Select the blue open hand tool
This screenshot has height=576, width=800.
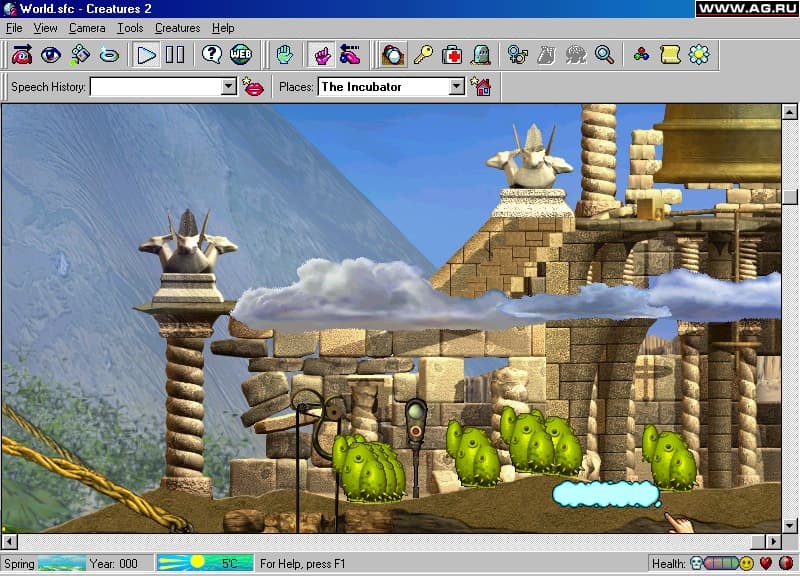pos(285,55)
